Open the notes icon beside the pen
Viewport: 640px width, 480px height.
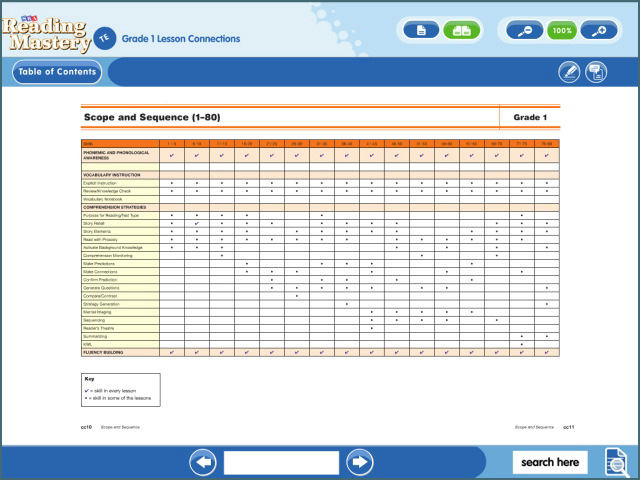(597, 72)
